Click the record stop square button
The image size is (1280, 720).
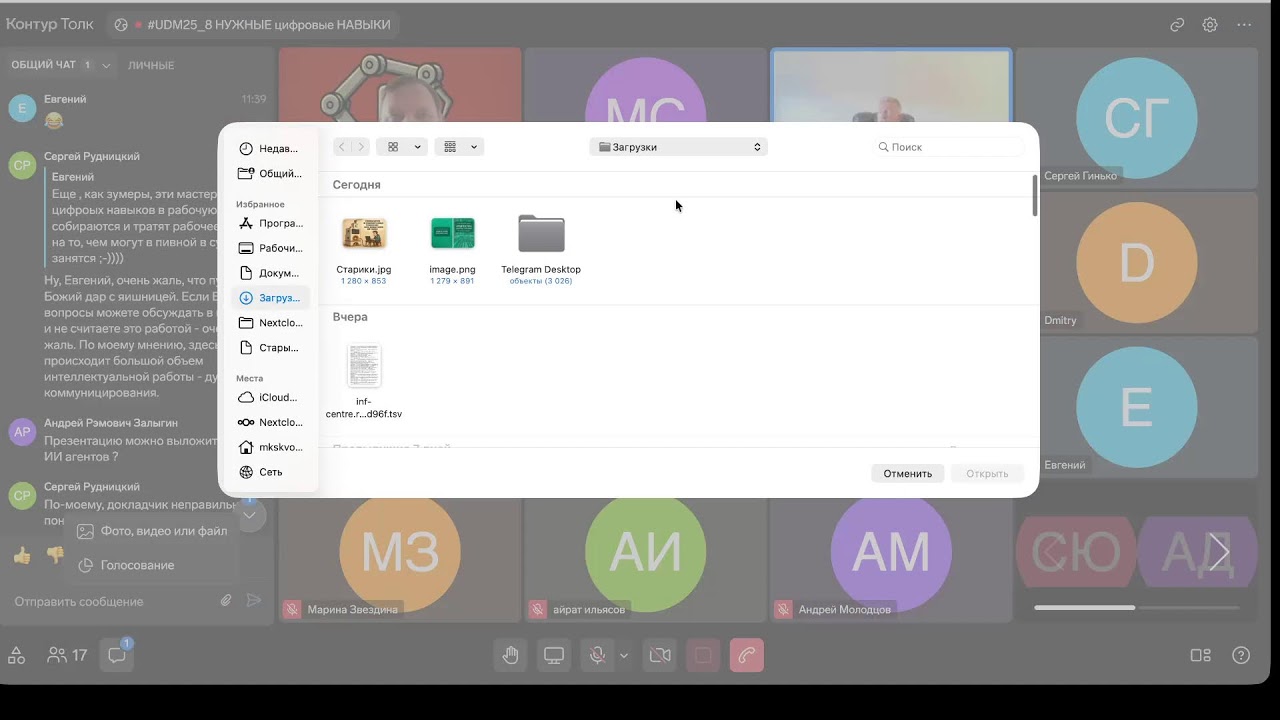[703, 655]
